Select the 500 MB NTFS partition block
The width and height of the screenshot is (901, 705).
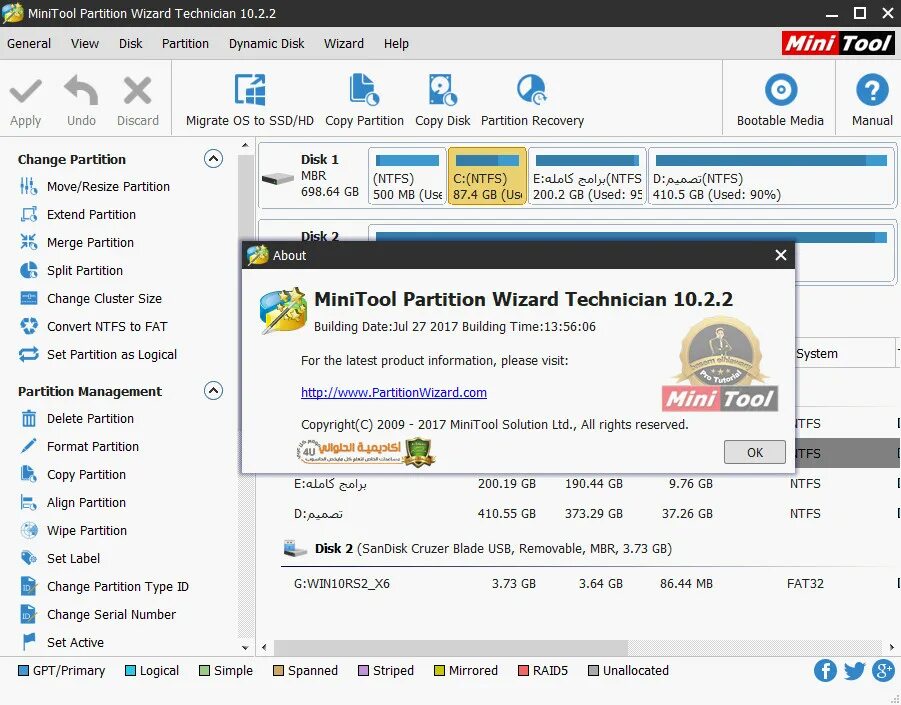[407, 176]
